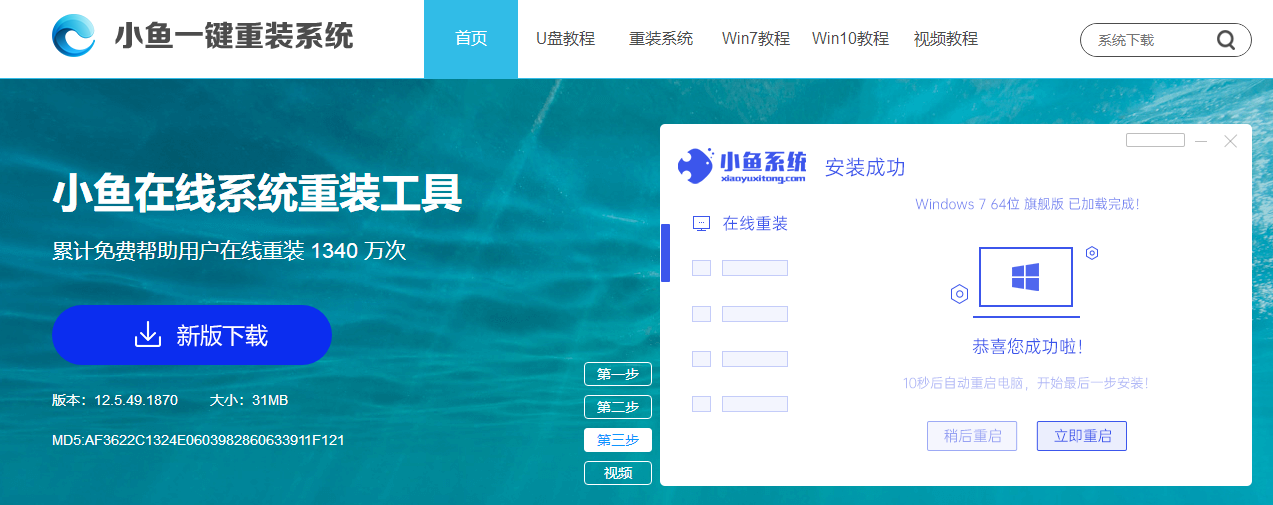
Task: Click the monitor icon beside 在线重装
Action: (x=702, y=224)
